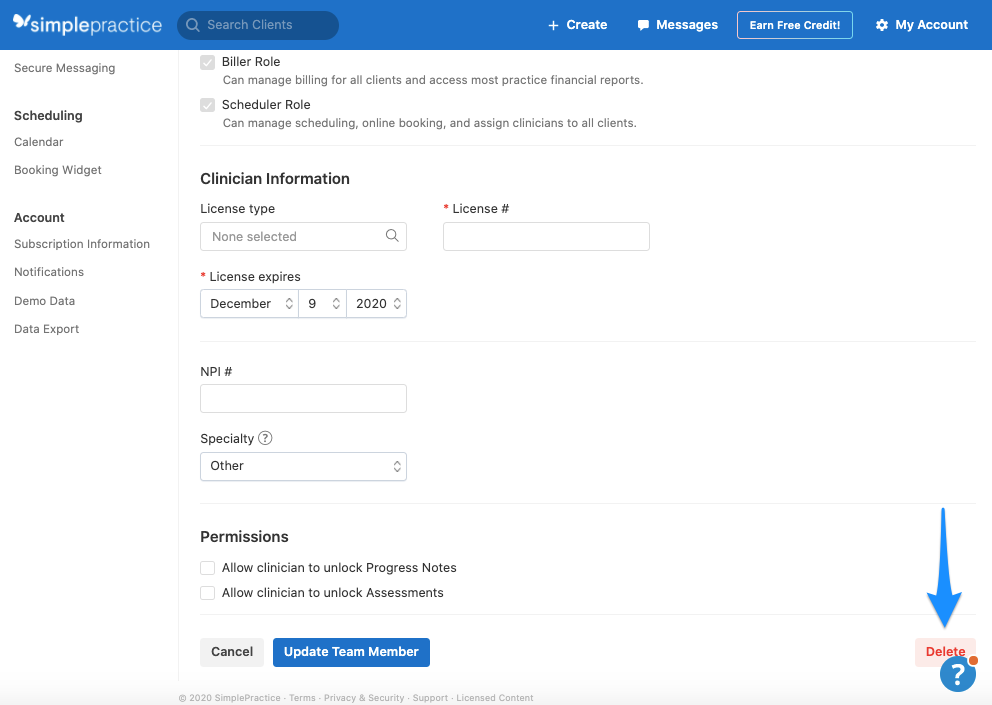The height and width of the screenshot is (705, 992).
Task: Delete the team member with the Delete button
Action: tap(944, 651)
